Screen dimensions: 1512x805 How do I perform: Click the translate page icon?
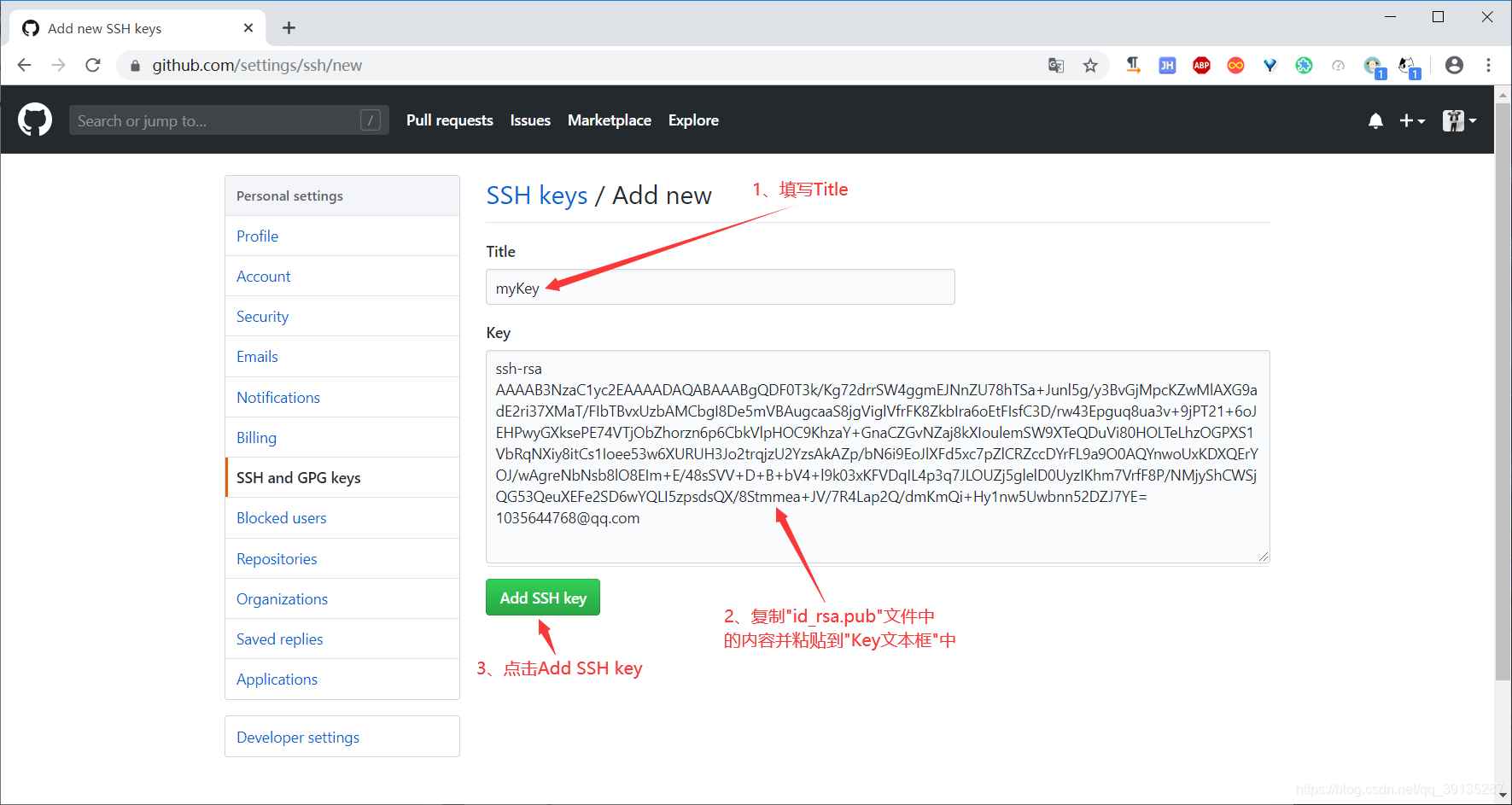[1056, 66]
